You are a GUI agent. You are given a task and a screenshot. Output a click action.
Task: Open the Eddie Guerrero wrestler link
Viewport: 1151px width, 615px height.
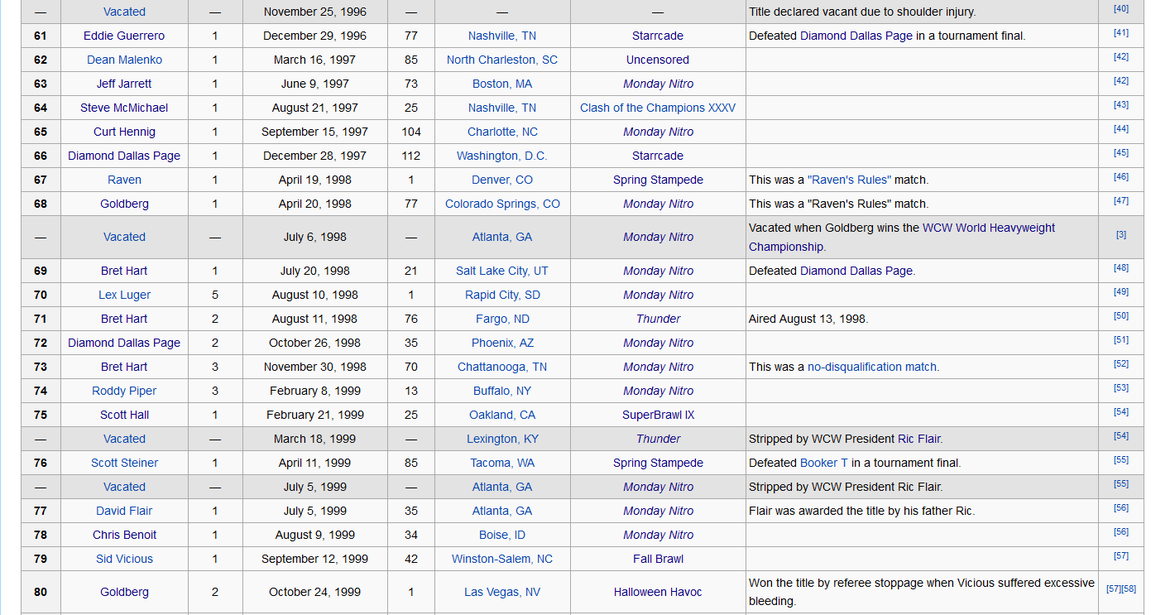[x=124, y=36]
